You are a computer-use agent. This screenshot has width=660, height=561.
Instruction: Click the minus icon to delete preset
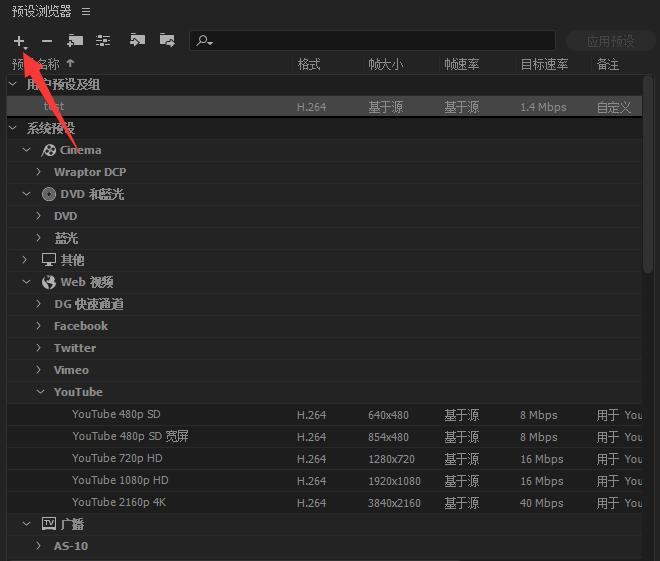click(47, 41)
